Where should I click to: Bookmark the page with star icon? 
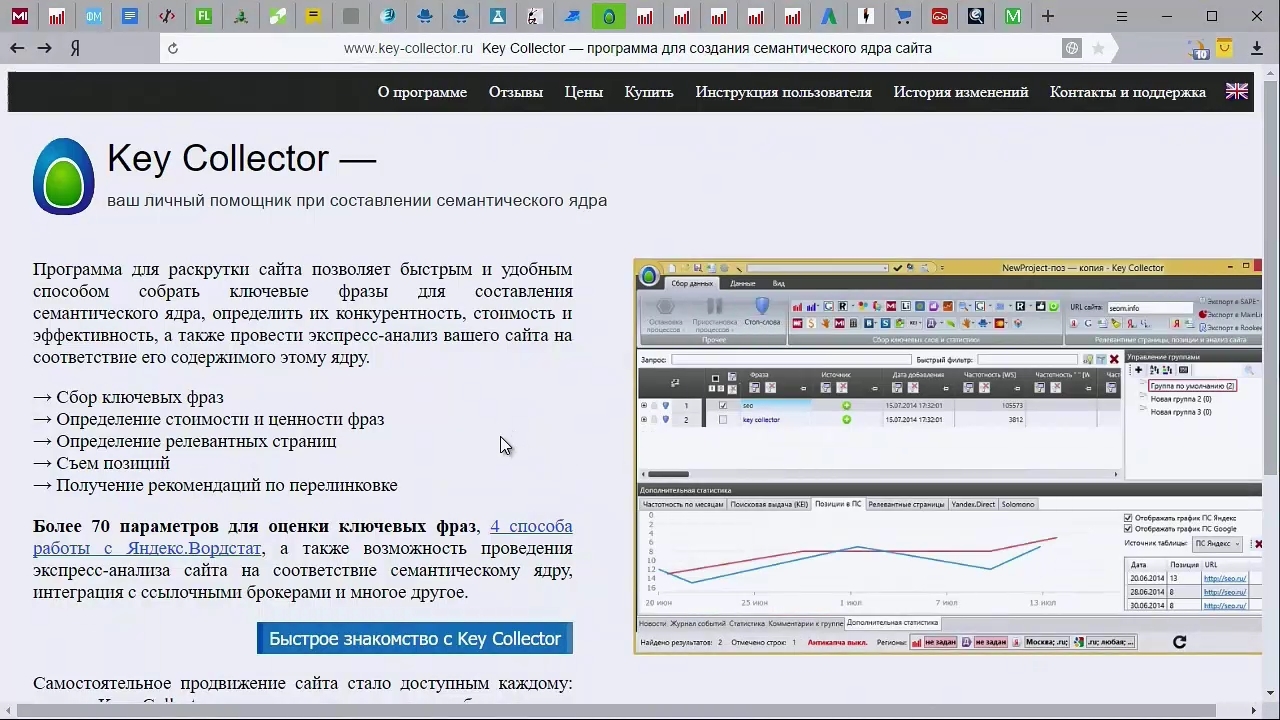click(1098, 48)
